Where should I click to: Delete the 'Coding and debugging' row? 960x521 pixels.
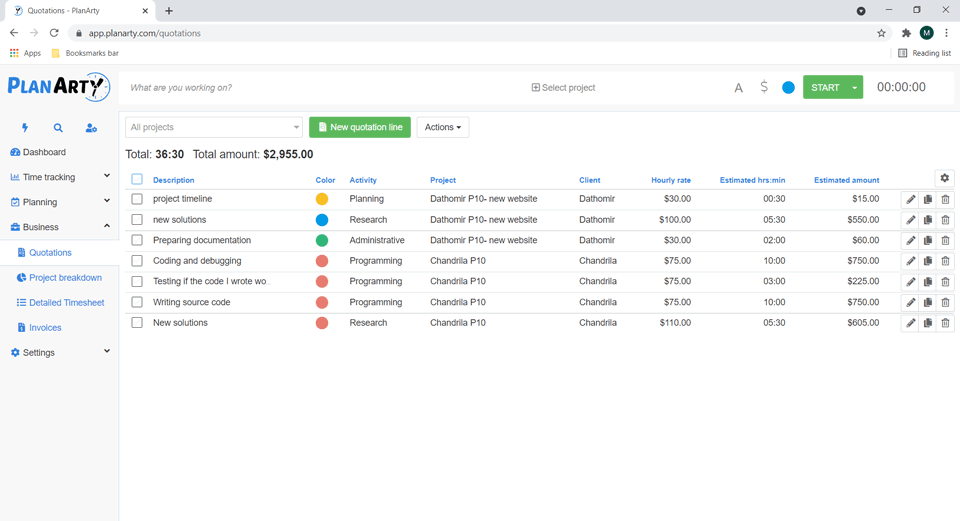945,261
